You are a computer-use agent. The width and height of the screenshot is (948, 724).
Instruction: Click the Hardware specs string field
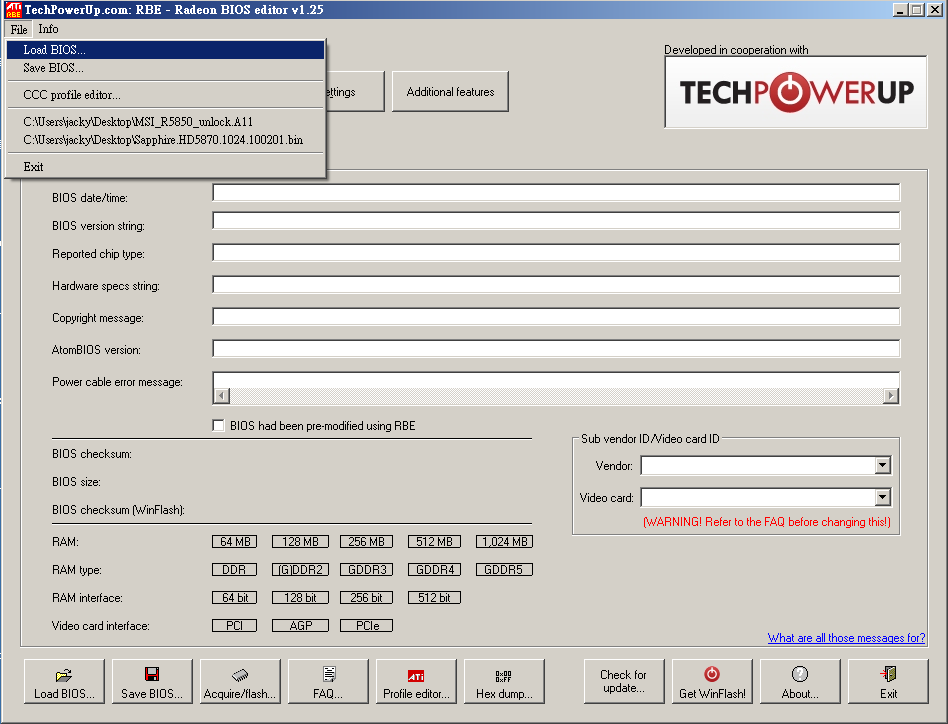pyautogui.click(x=556, y=285)
